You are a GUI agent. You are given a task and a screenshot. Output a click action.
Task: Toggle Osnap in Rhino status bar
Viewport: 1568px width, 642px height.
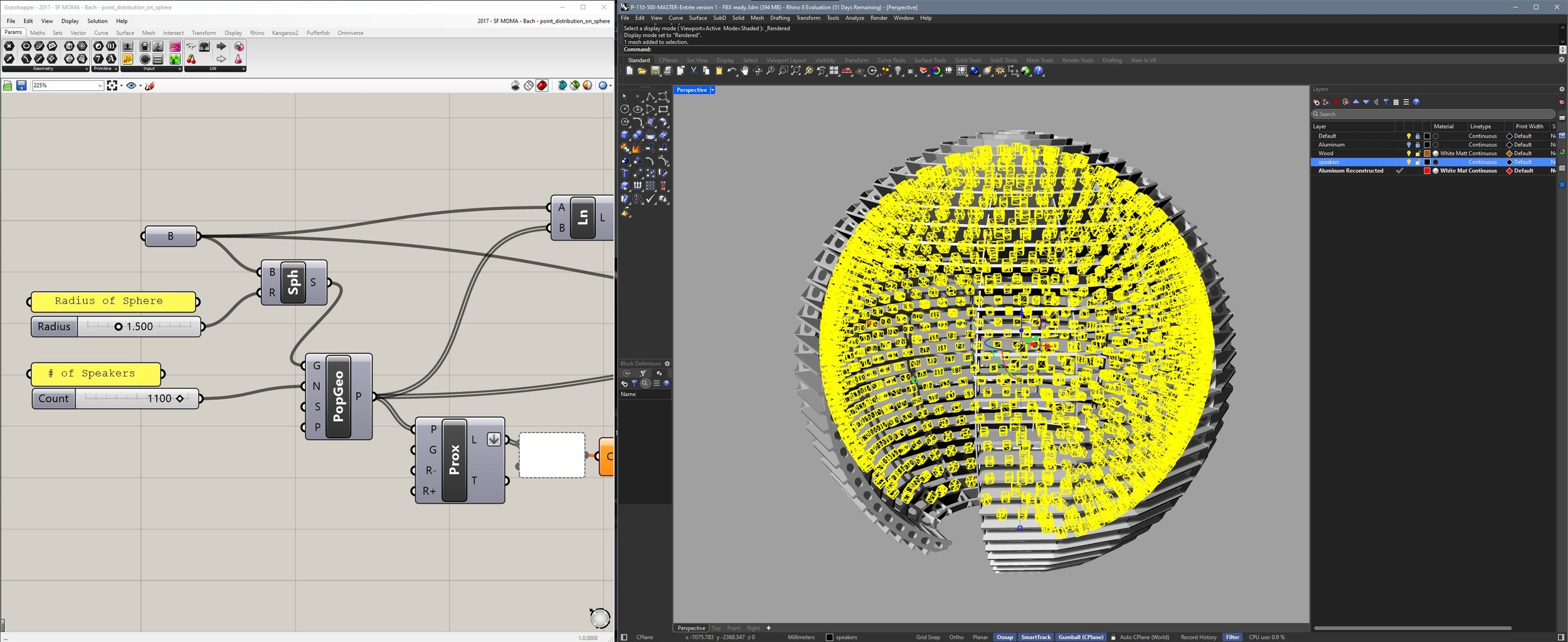[1005, 637]
